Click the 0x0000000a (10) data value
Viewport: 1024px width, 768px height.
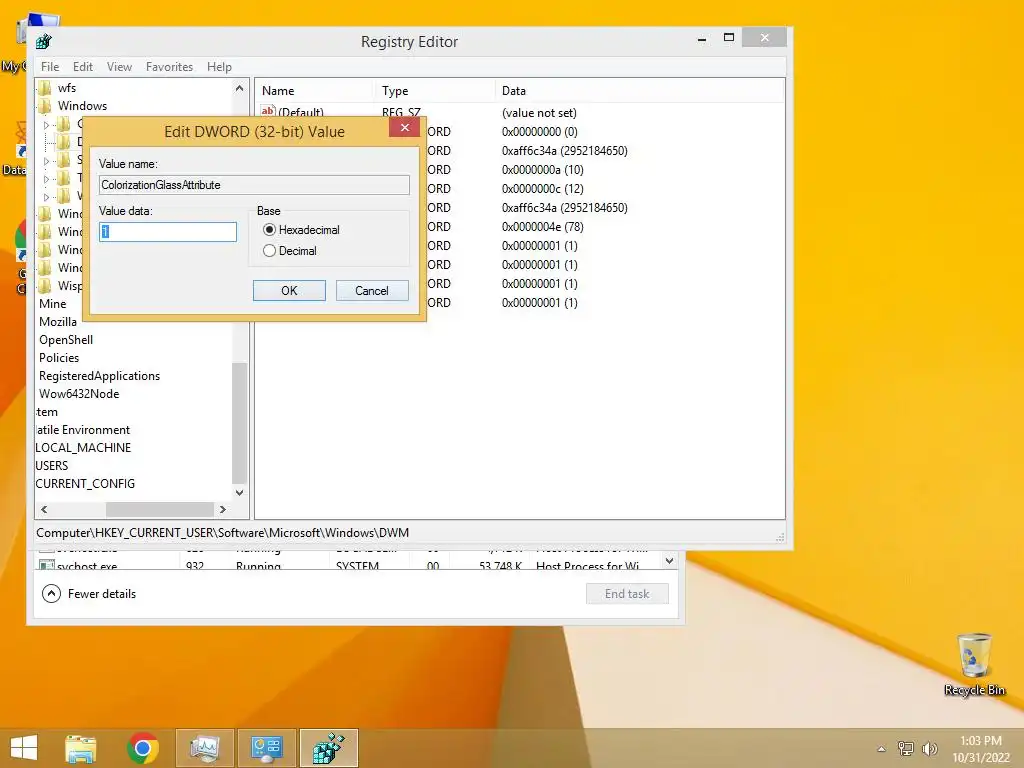tap(543, 170)
